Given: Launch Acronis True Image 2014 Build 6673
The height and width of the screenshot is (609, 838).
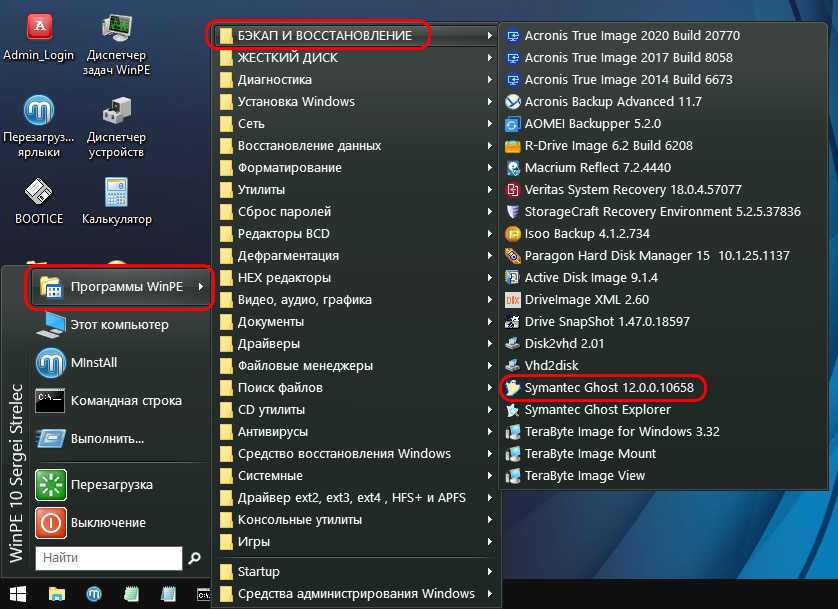Looking at the screenshot, I should click(663, 80).
